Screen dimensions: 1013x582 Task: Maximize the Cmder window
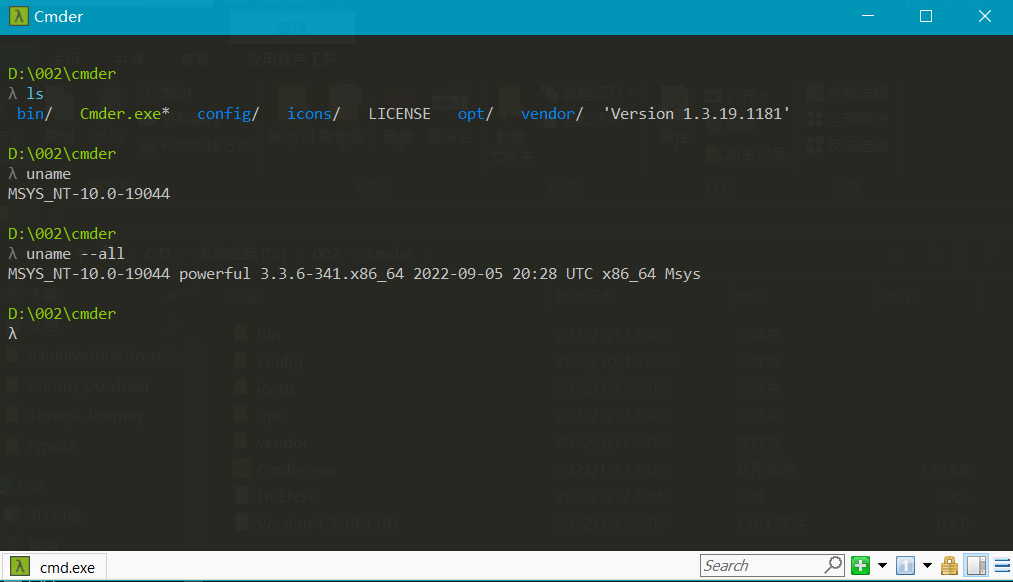[926, 16]
